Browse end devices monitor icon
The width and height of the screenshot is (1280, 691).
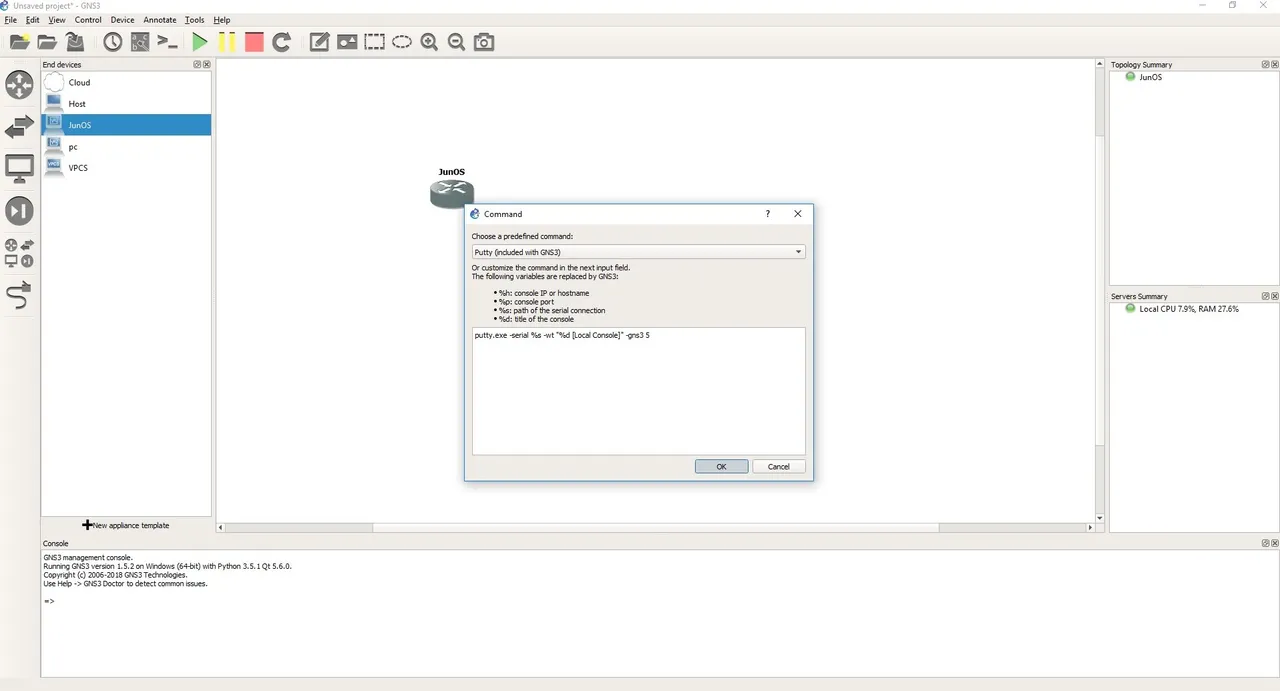point(19,169)
